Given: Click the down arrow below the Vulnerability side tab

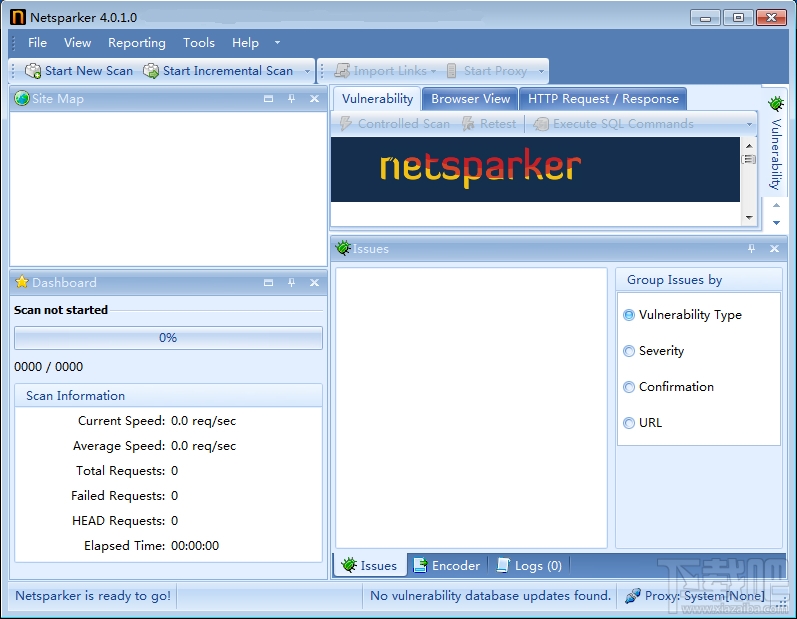Looking at the screenshot, I should (776, 223).
